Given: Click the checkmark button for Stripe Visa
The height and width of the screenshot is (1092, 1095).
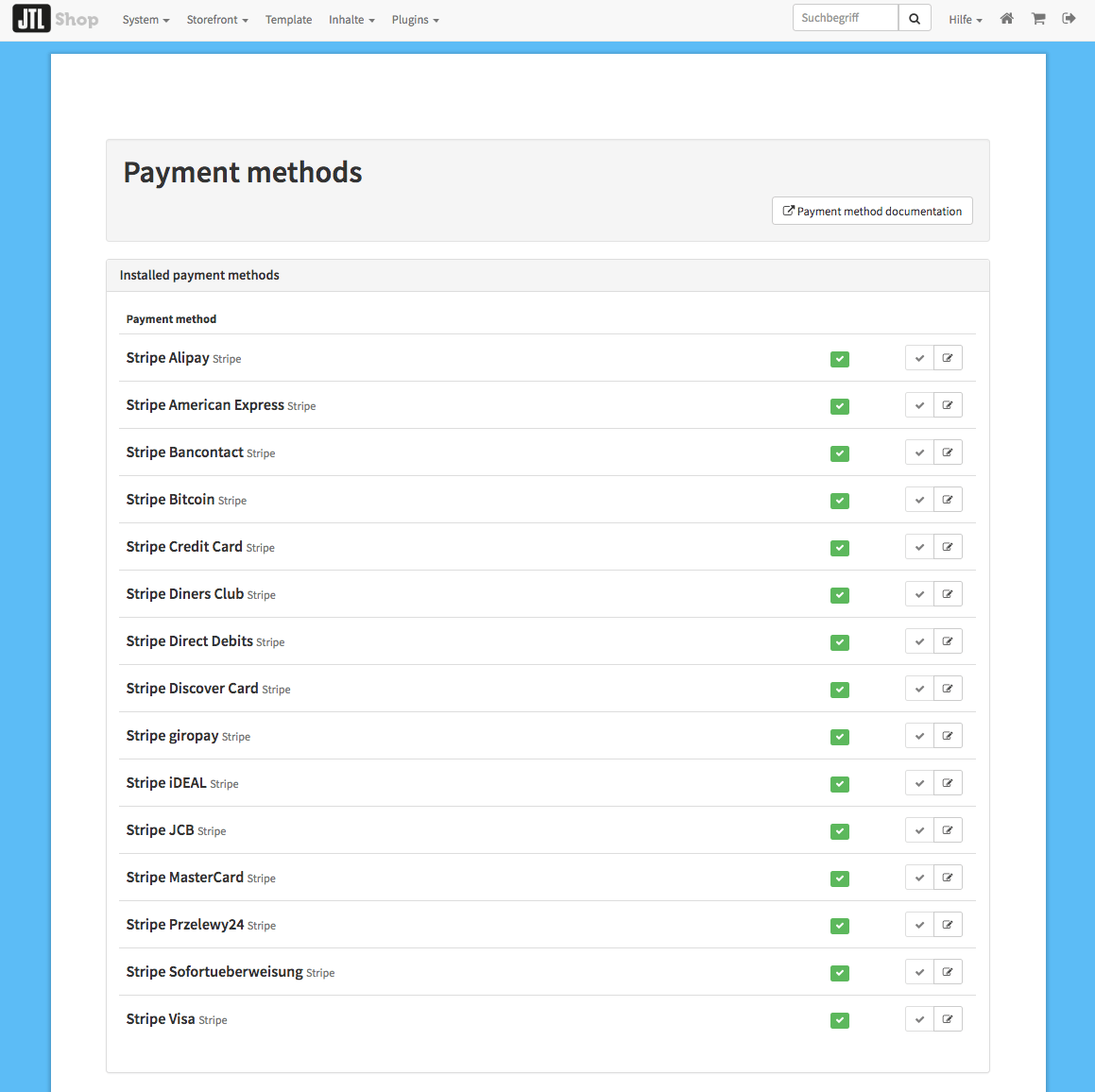Looking at the screenshot, I should pyautogui.click(x=919, y=1019).
